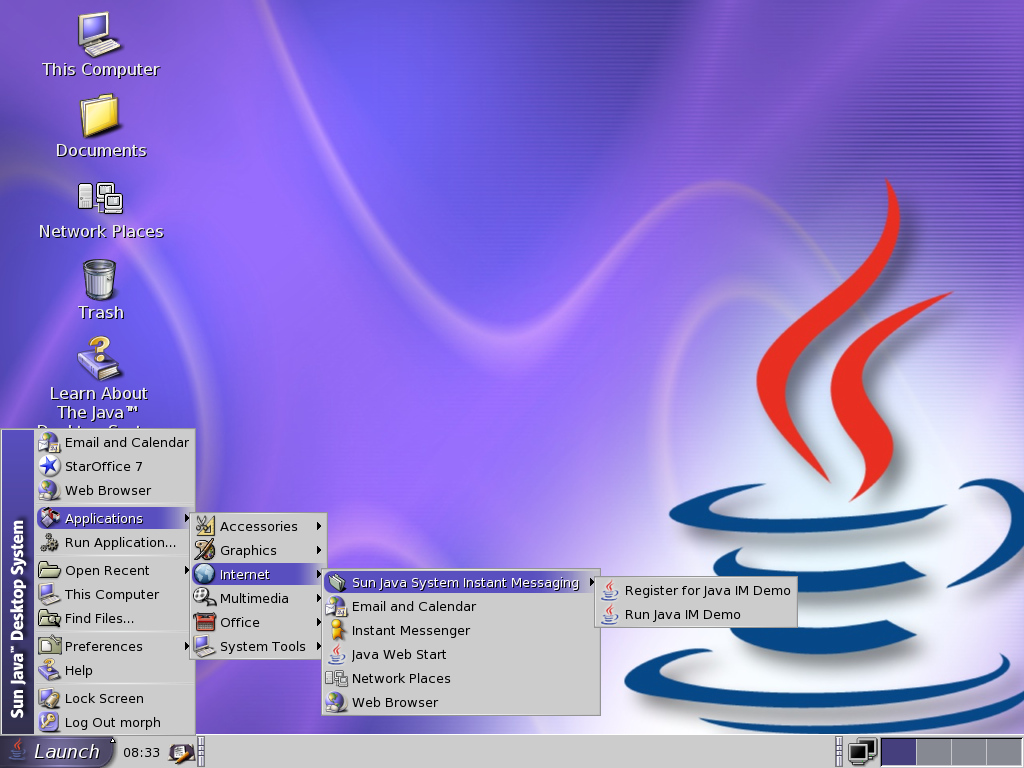The image size is (1024, 768).
Task: Expand the Preferences submenu arrow
Action: pos(186,646)
